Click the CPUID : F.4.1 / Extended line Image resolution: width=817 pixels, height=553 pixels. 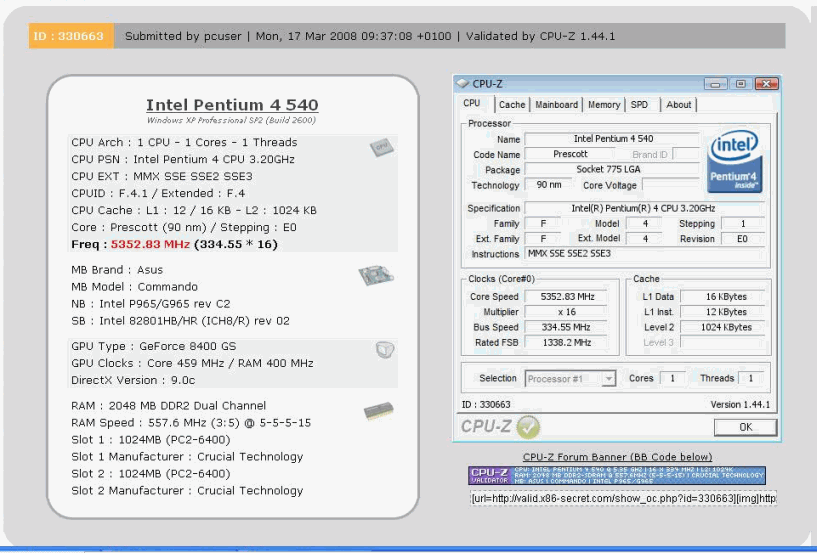(158, 193)
